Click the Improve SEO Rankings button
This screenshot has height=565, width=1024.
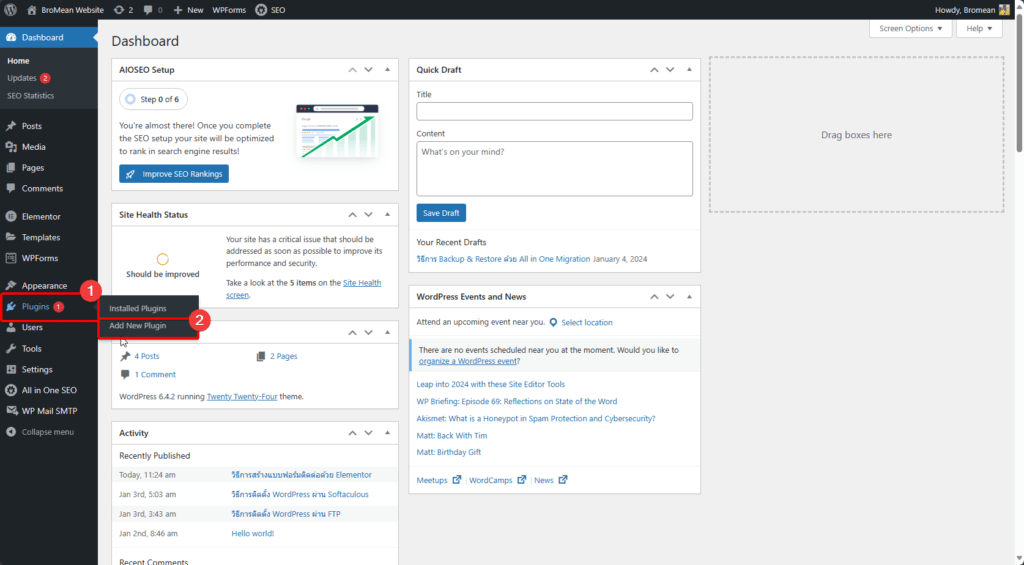pyautogui.click(x=174, y=174)
